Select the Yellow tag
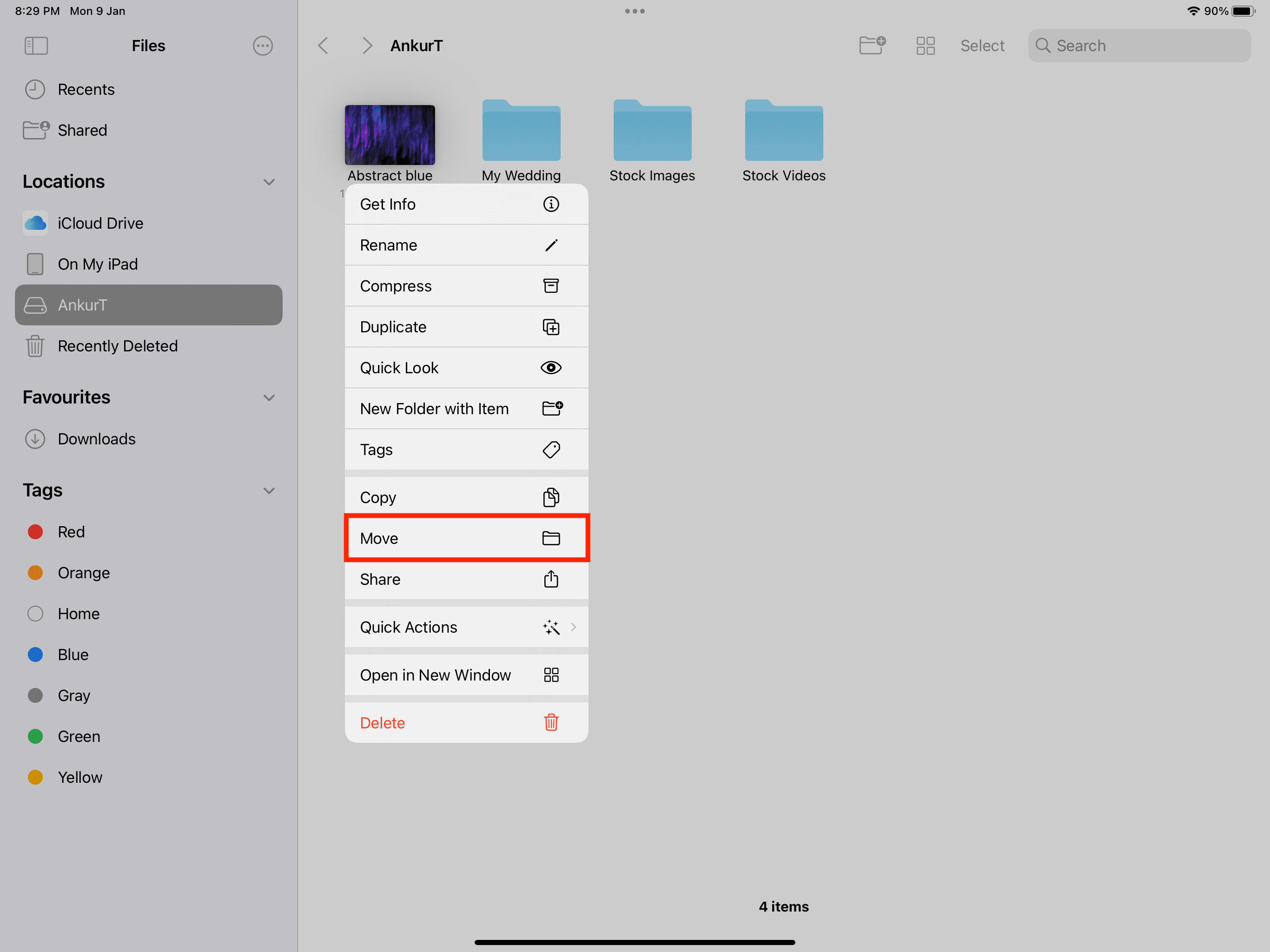Screen dimensions: 1270x952 point(149,777)
